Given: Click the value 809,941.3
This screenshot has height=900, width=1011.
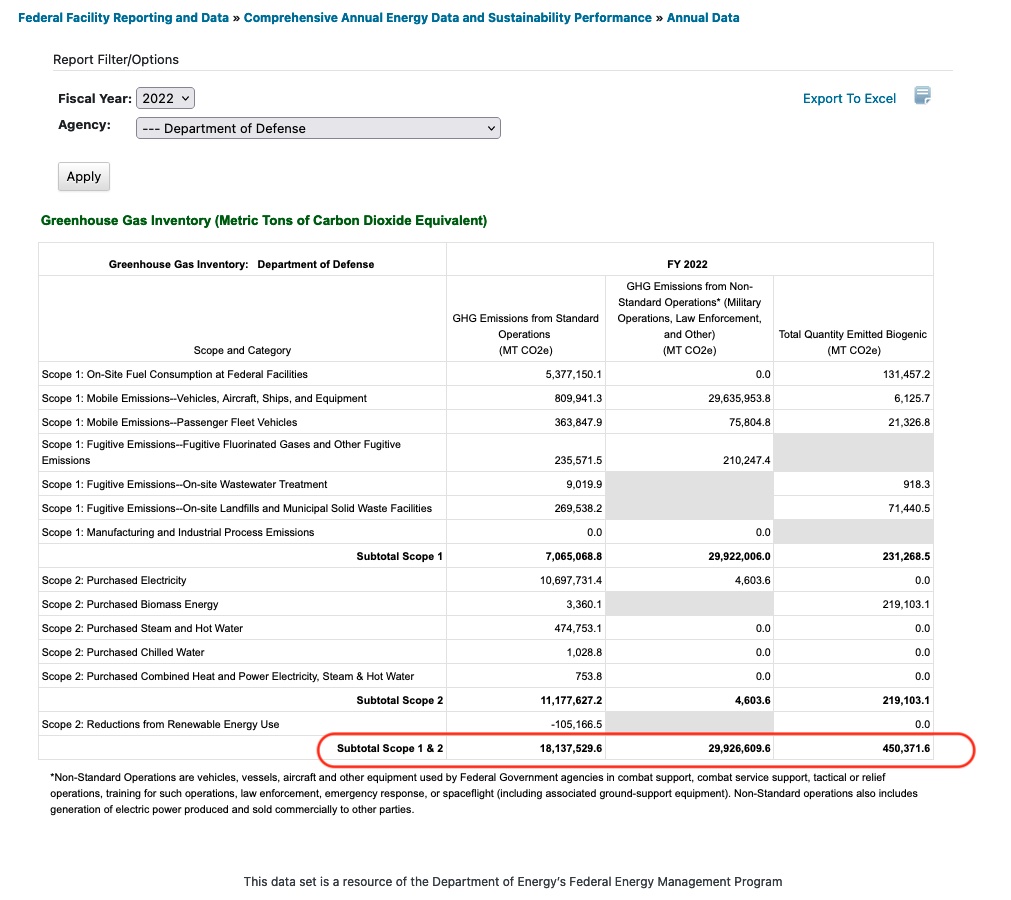Looking at the screenshot, I should [x=578, y=398].
